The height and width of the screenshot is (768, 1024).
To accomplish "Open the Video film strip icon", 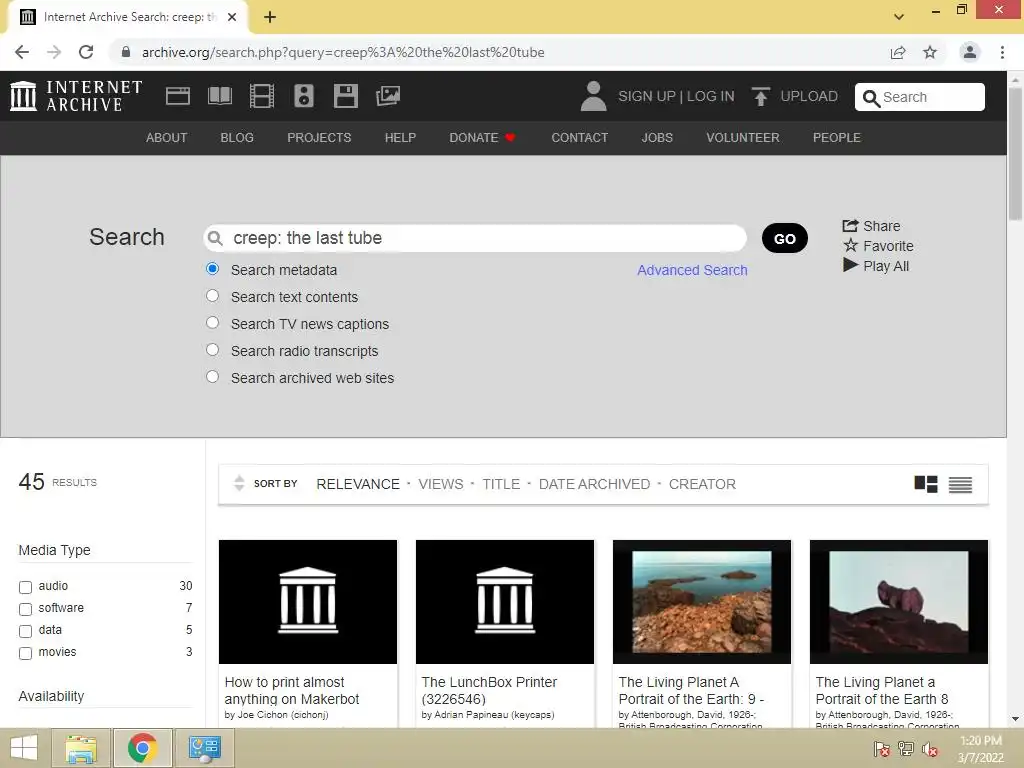I will [x=262, y=96].
